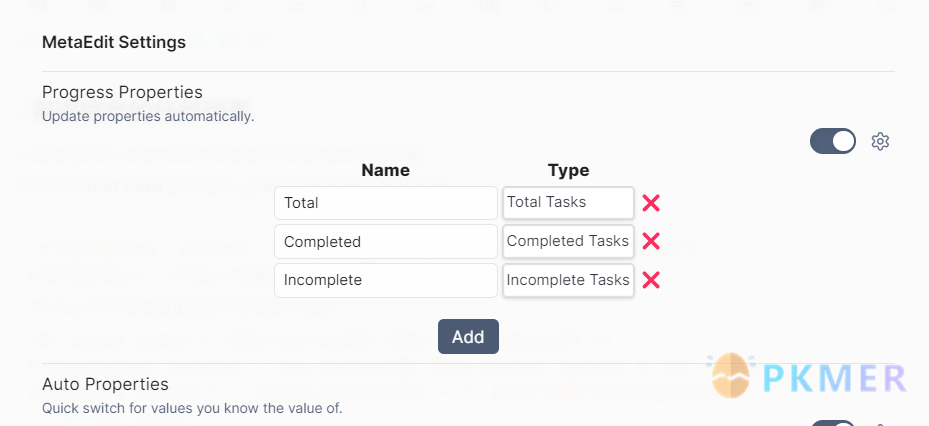
Task: Click the Type column header
Action: point(569,171)
